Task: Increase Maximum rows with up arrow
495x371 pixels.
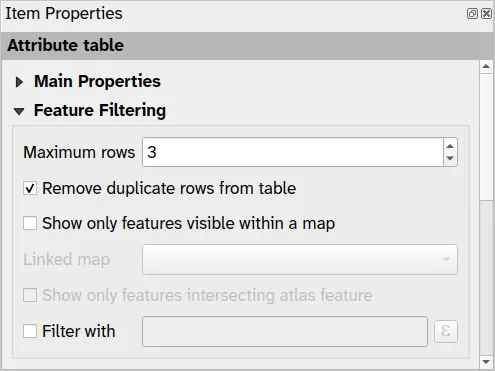Action: 450,146
